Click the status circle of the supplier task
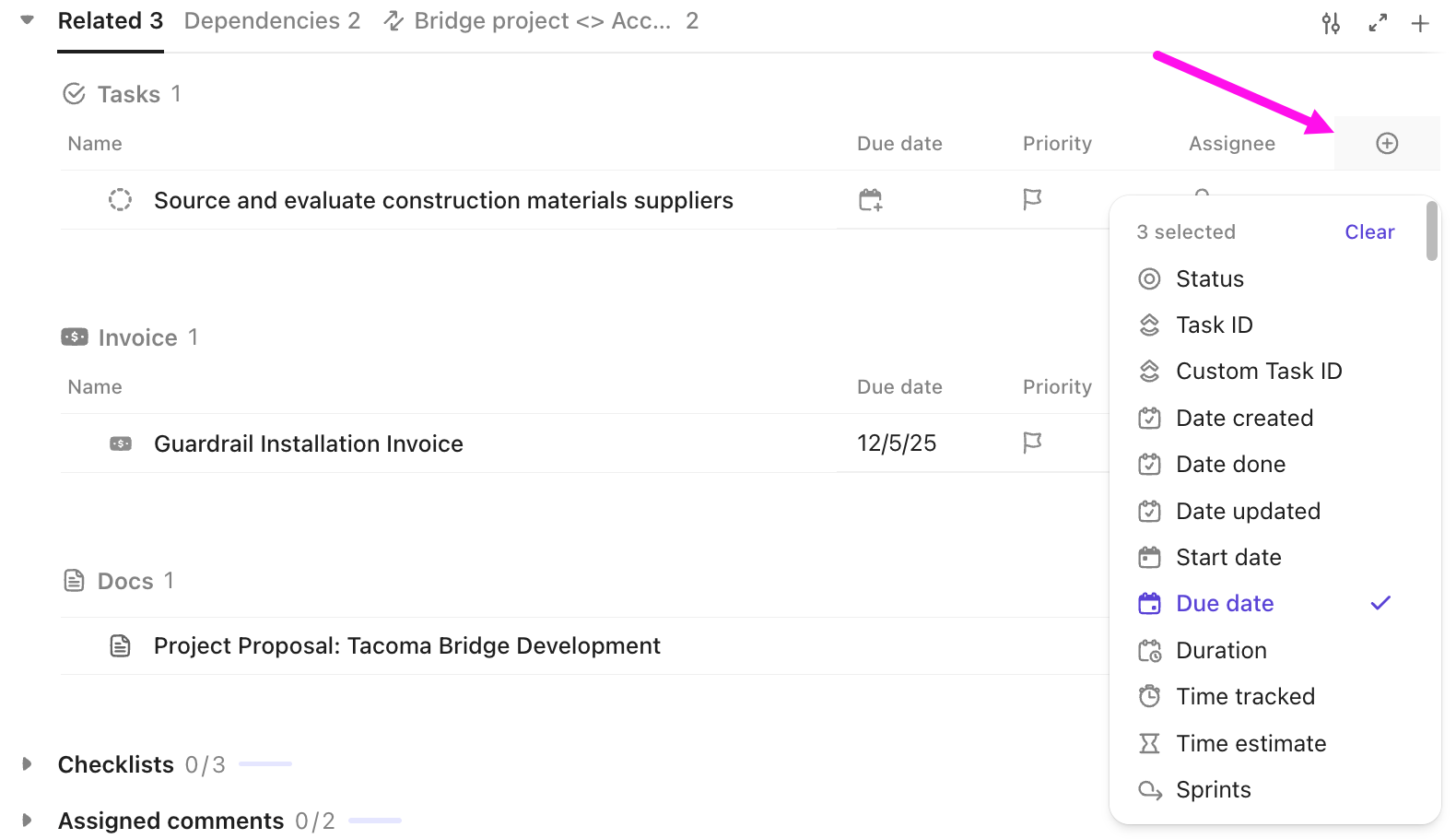 click(x=120, y=200)
